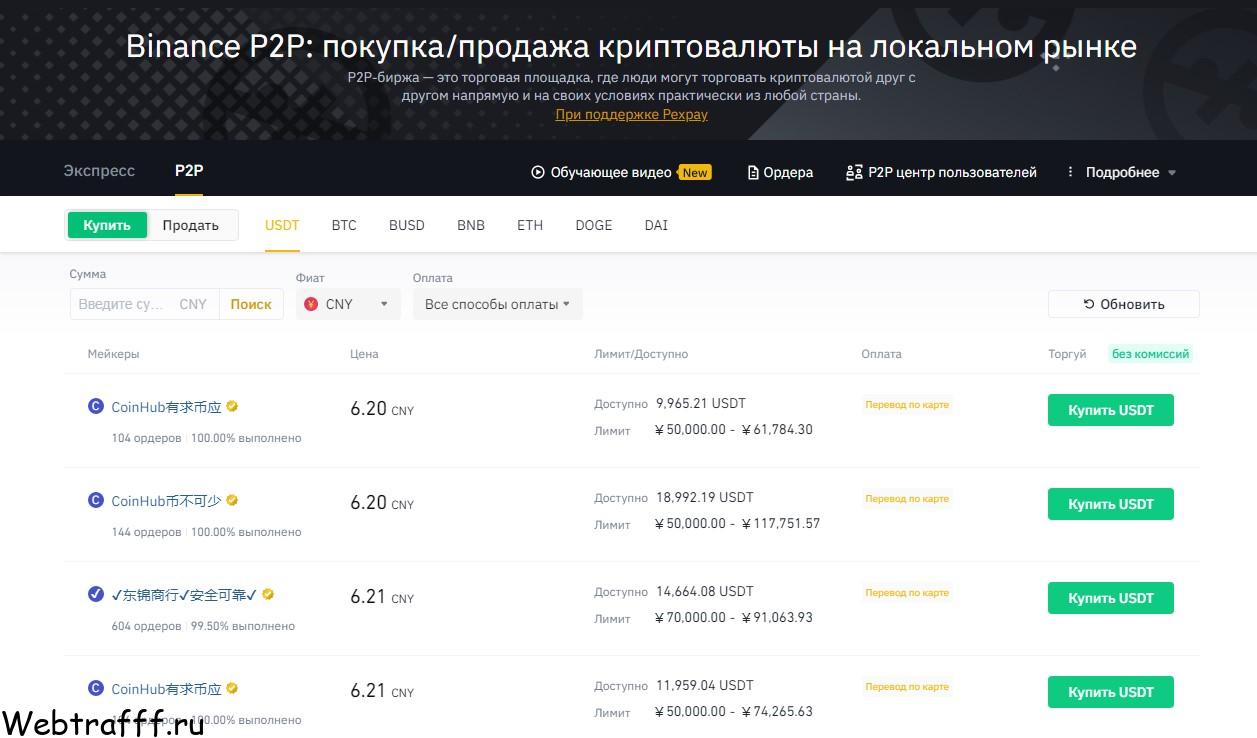Click verified badge next to 东锦商行
Viewport: 1257px width, 738px height.
pos(268,594)
